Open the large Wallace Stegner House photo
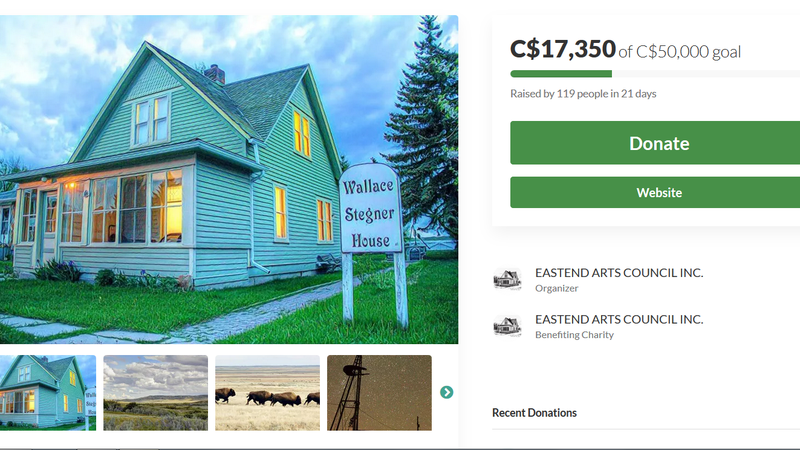 tap(229, 179)
